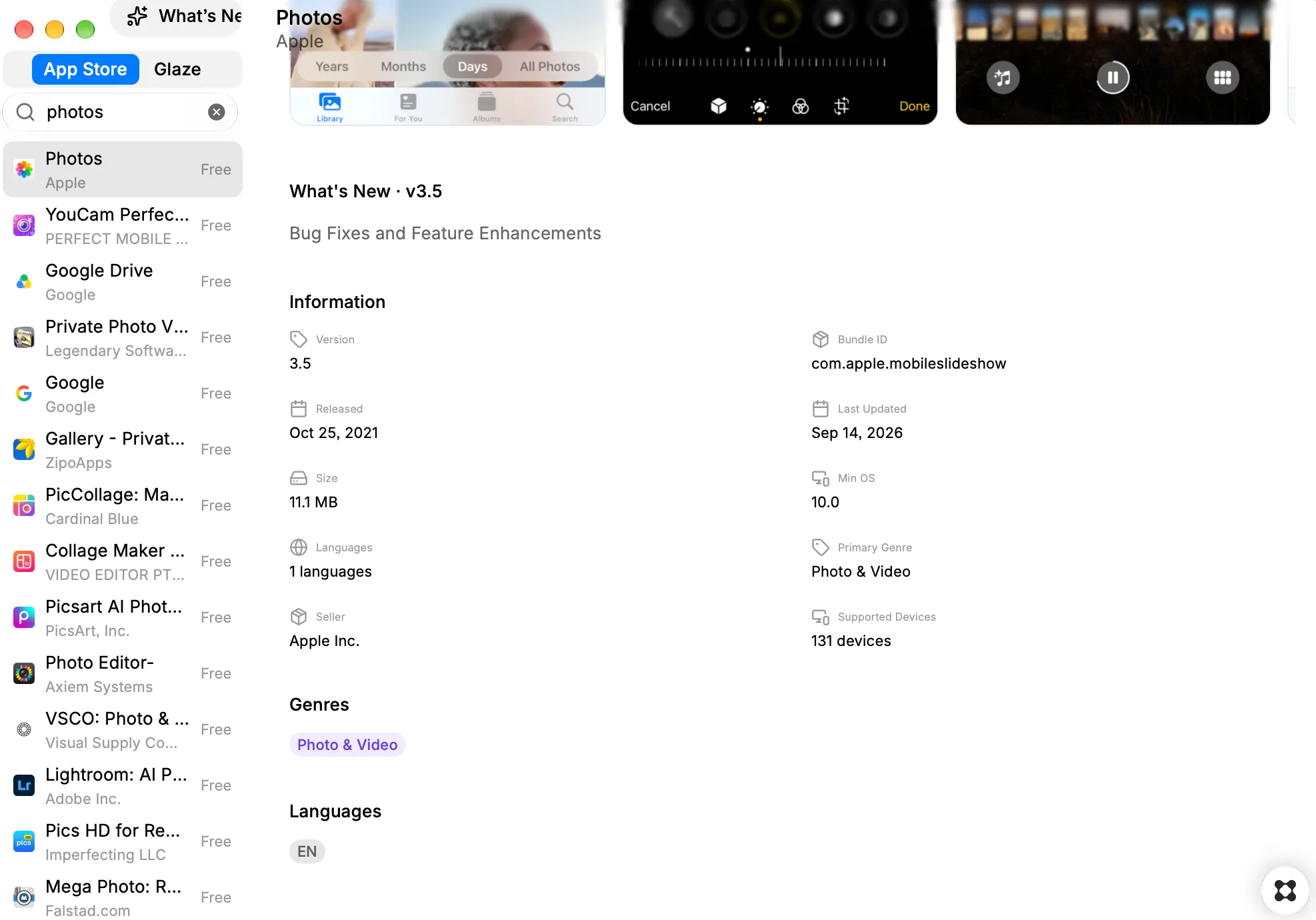Click the pause button in slideshow screenshot
Image resolution: width=1316 pixels, height=920 pixels.
1113,78
